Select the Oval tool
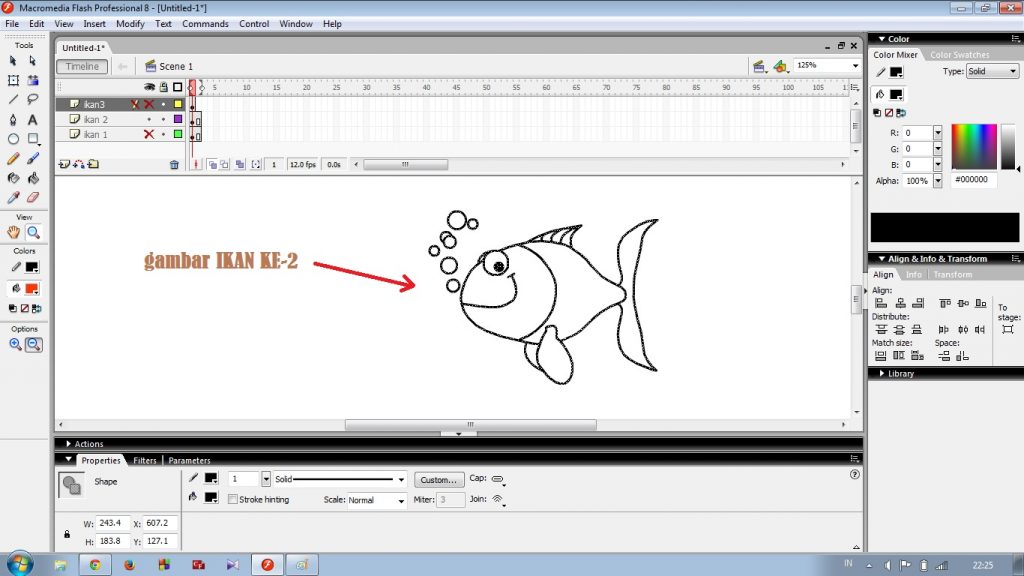 [13, 139]
